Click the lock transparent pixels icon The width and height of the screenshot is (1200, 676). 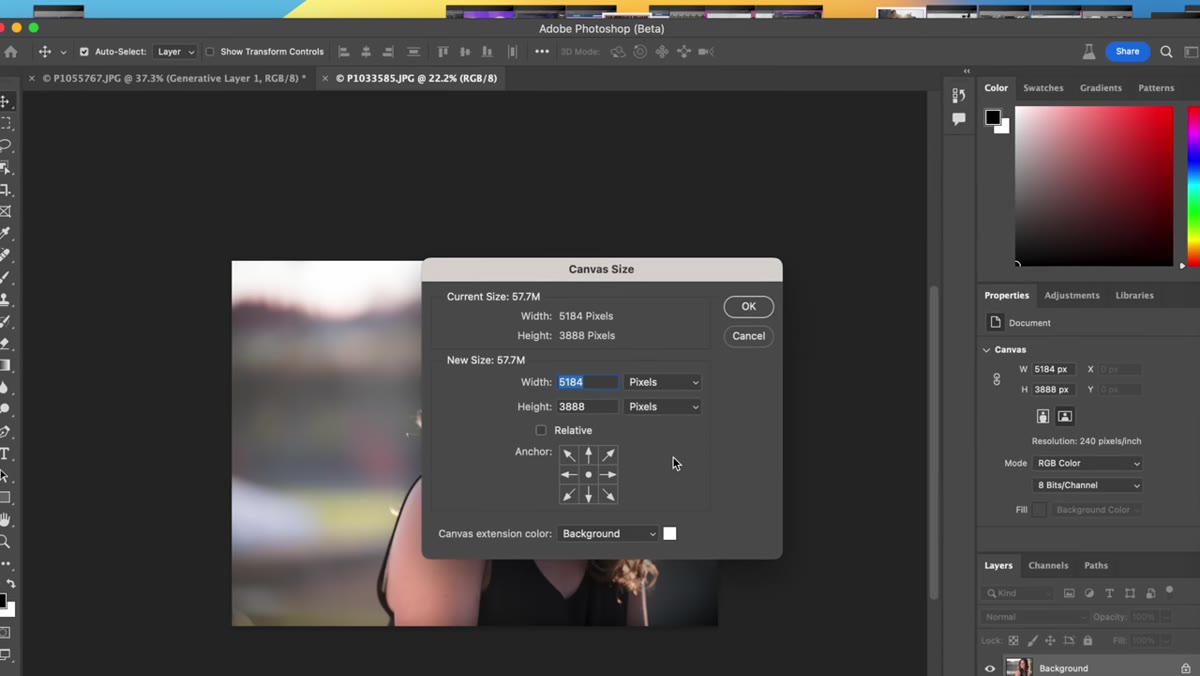tap(1013, 640)
